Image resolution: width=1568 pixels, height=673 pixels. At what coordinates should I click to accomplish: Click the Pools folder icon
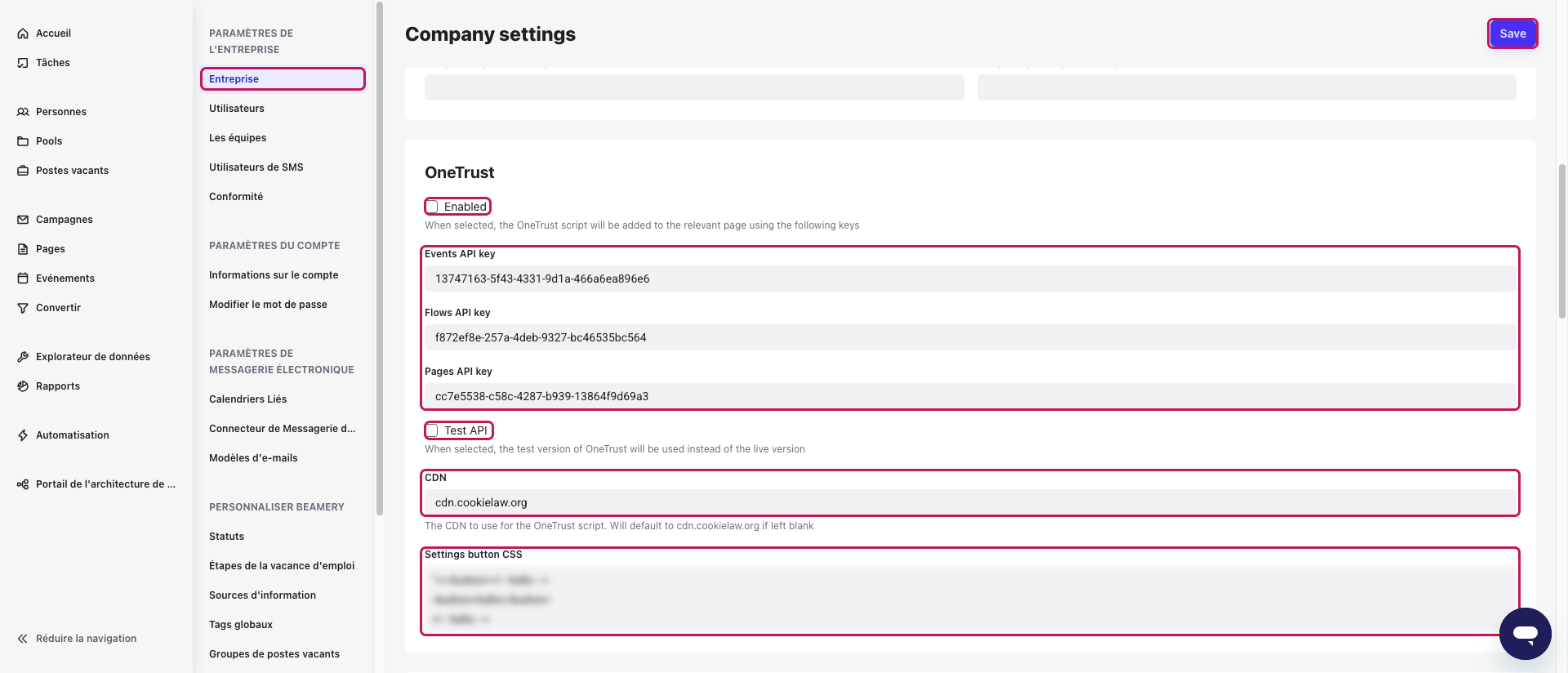23,141
